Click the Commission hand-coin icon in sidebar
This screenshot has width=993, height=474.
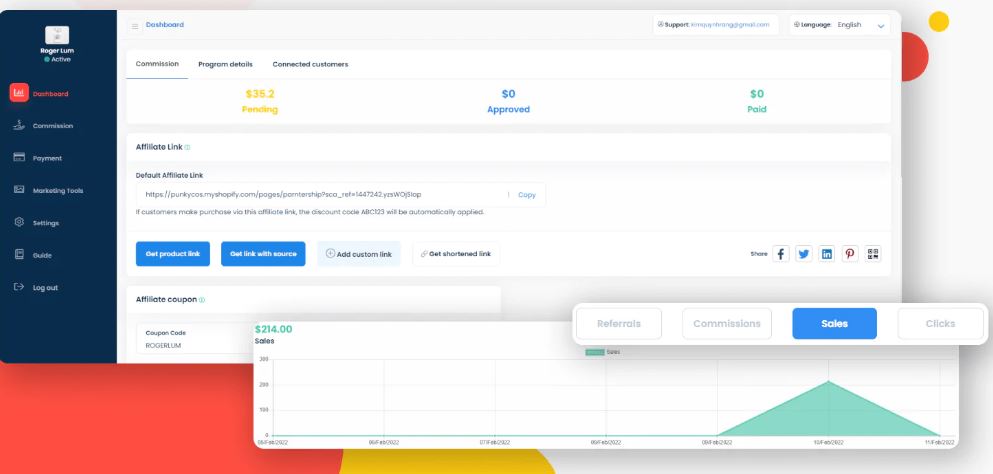click(19, 125)
